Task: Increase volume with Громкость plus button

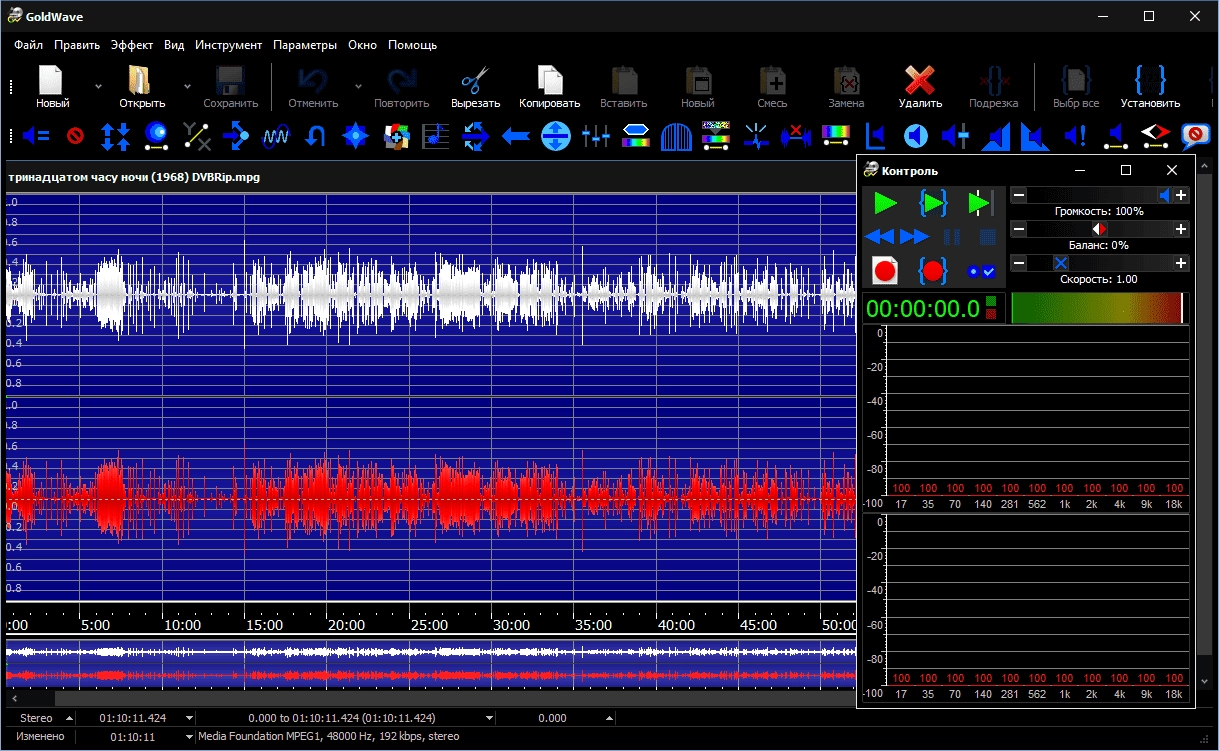Action: (1181, 196)
